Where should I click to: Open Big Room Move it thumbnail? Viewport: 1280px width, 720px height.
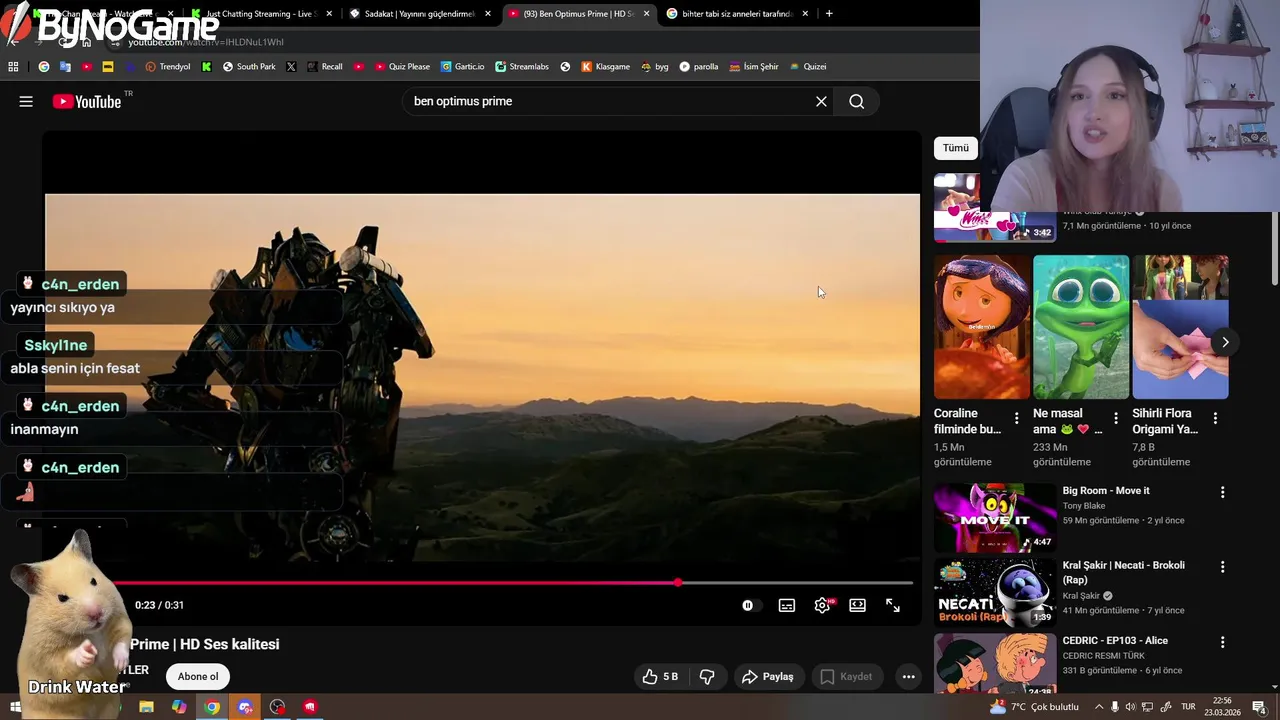coord(995,518)
